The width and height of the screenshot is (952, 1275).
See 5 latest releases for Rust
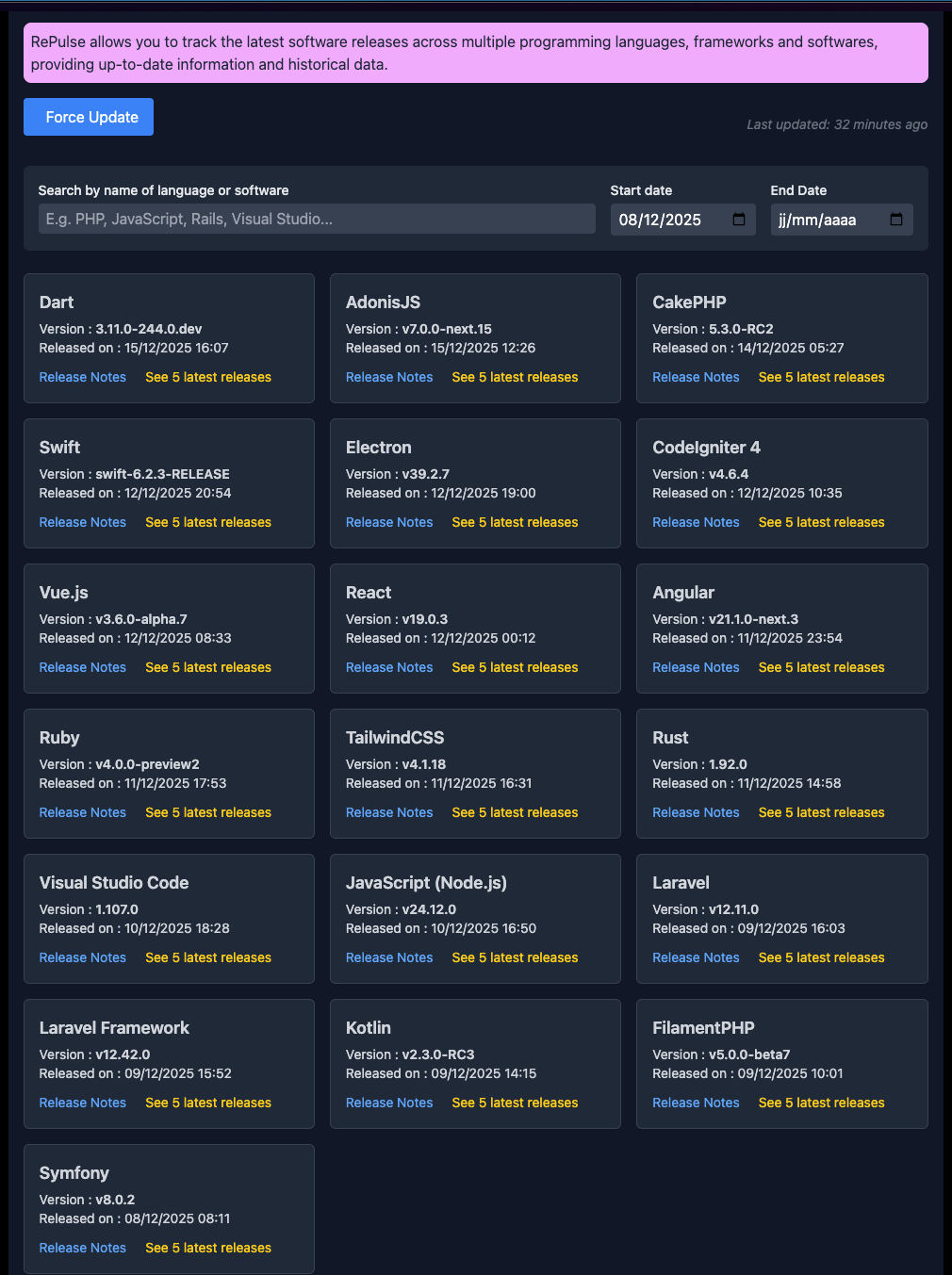click(x=822, y=812)
